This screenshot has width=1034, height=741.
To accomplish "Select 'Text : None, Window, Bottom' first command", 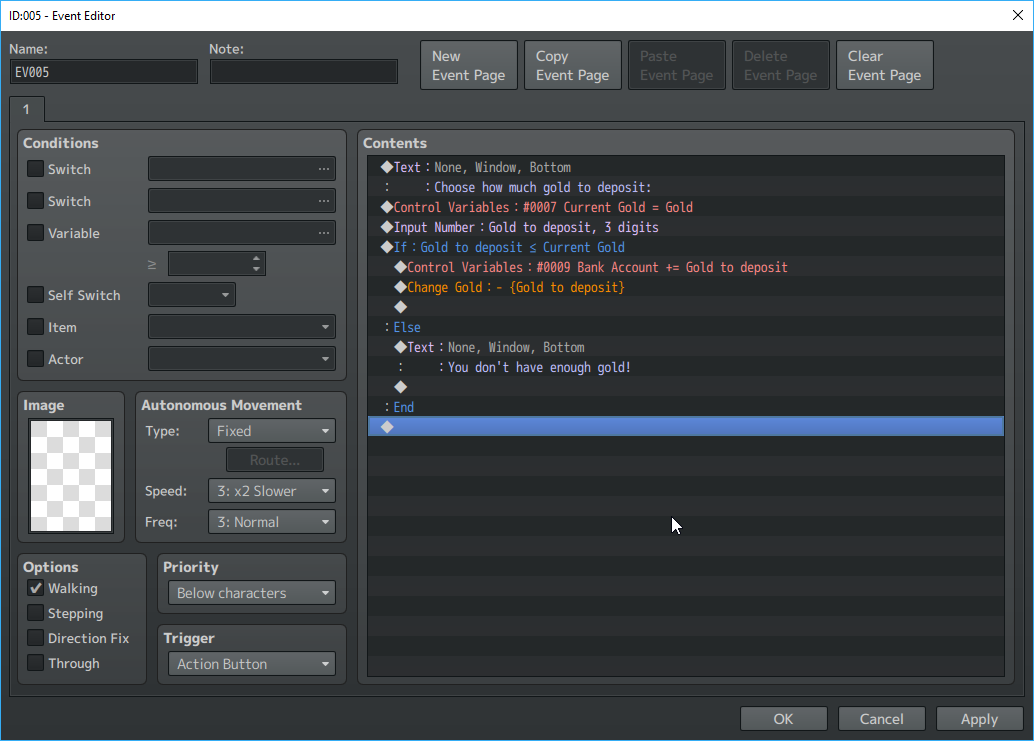I will (x=686, y=167).
